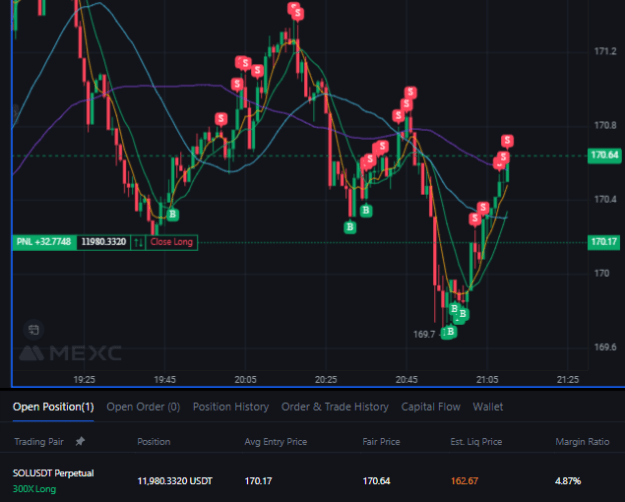This screenshot has height=502, width=625.
Task: Click the B buy marker near 169.7 low
Action: [x=450, y=332]
